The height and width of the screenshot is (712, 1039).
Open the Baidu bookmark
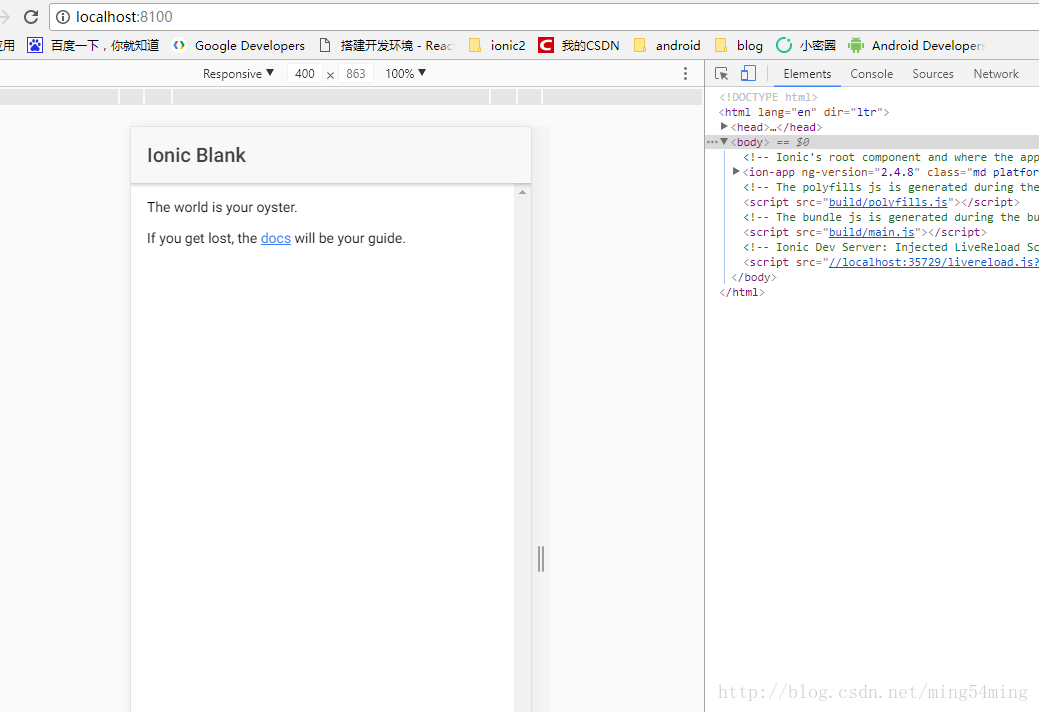tap(93, 45)
